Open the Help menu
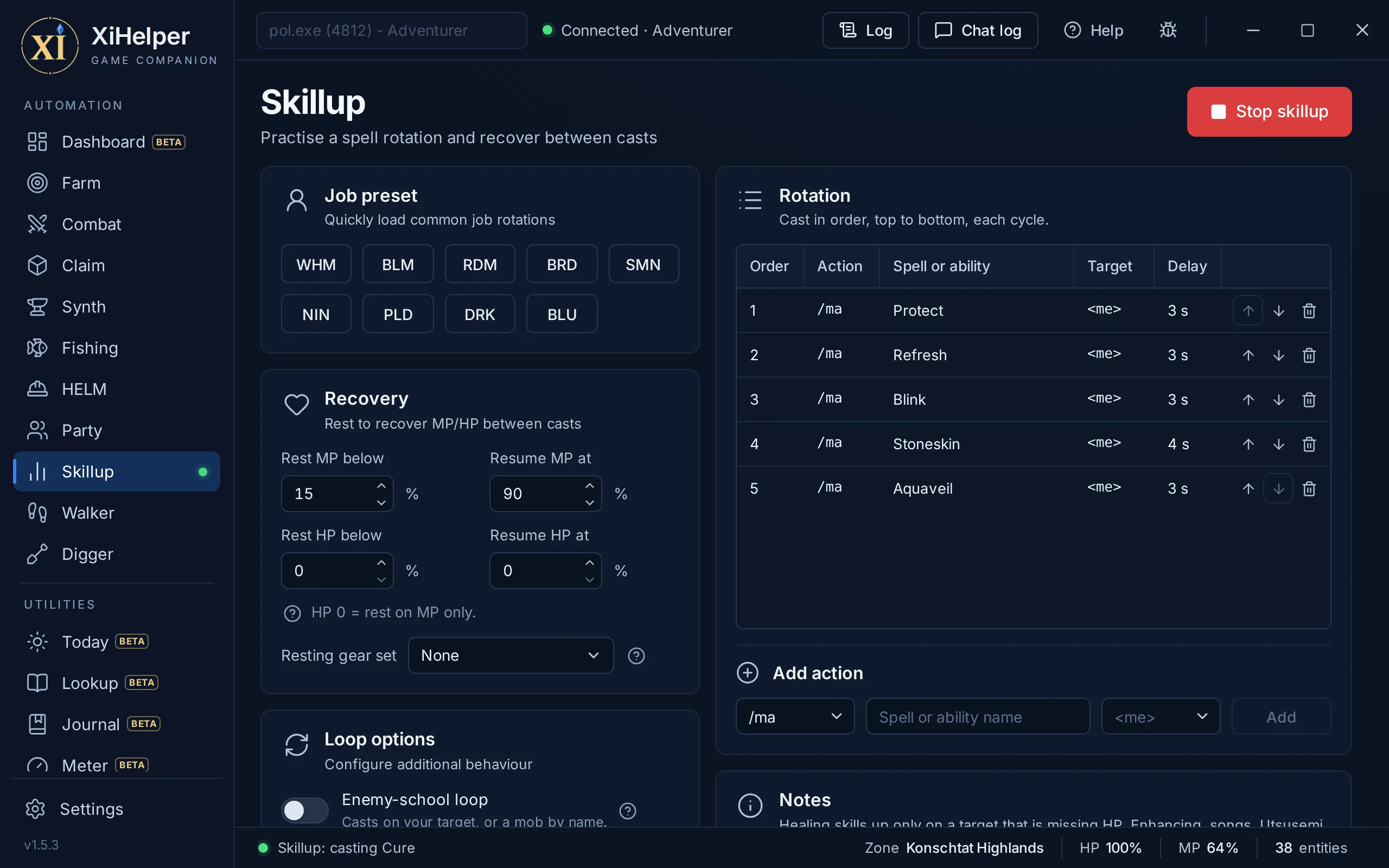The image size is (1389, 868). coord(1093,30)
